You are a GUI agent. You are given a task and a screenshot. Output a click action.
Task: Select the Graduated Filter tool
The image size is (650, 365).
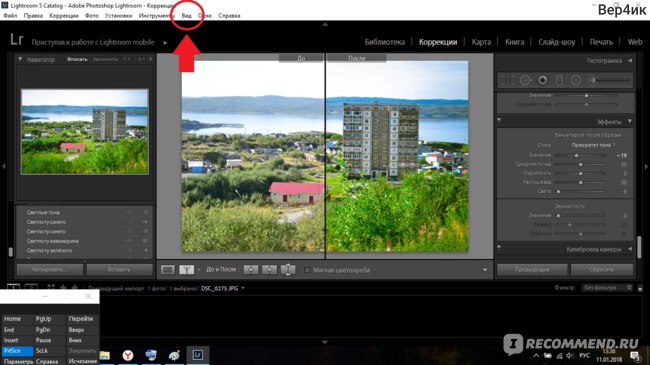(559, 80)
